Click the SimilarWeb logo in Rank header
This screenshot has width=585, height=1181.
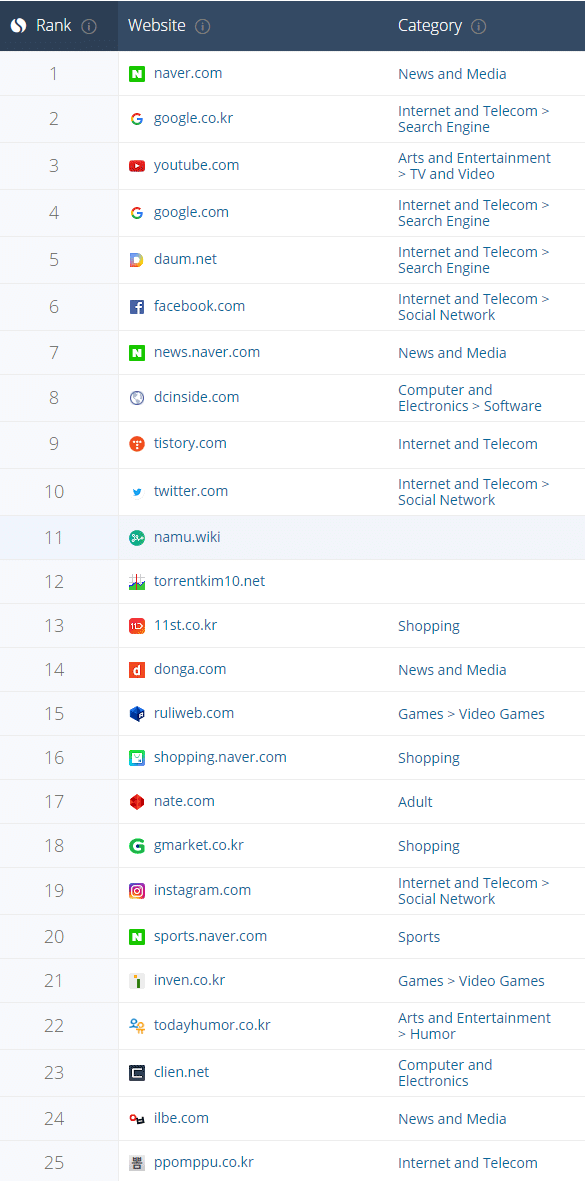tap(19, 26)
